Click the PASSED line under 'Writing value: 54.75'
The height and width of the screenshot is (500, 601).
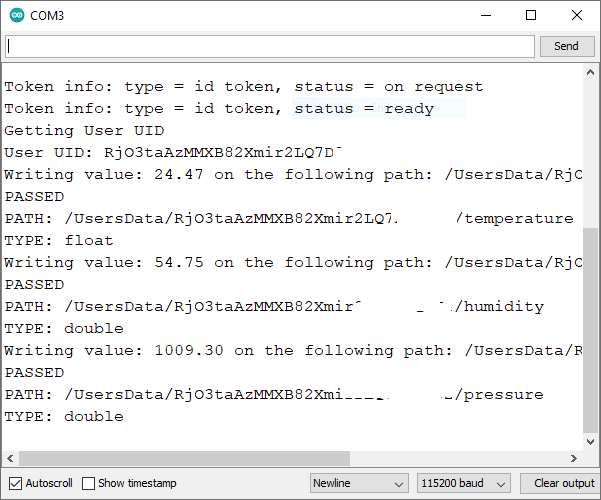coord(34,285)
